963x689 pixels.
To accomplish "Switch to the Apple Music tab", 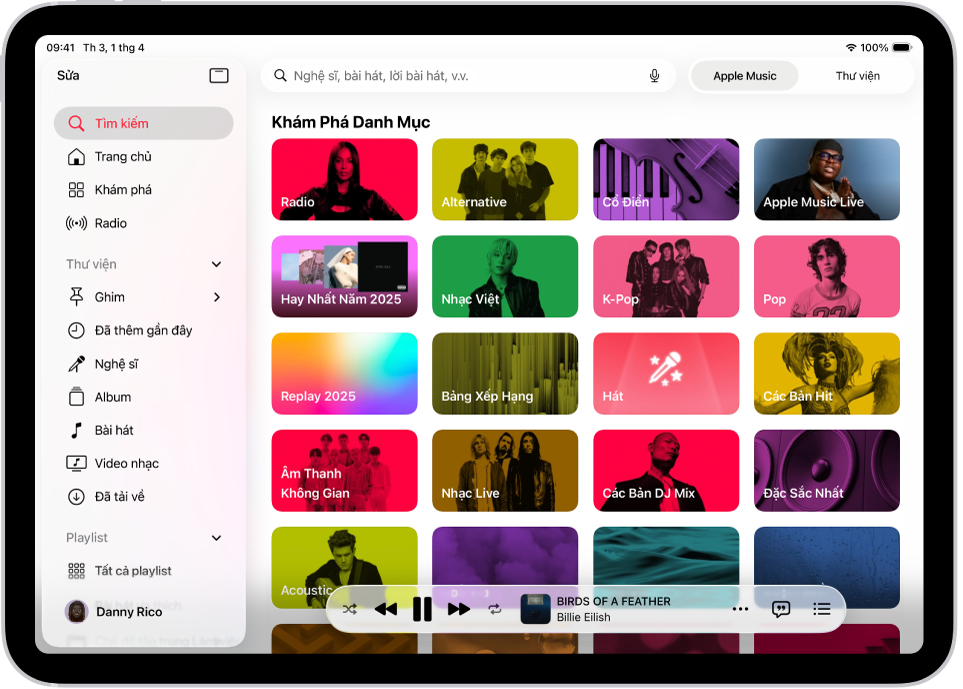I will [744, 76].
